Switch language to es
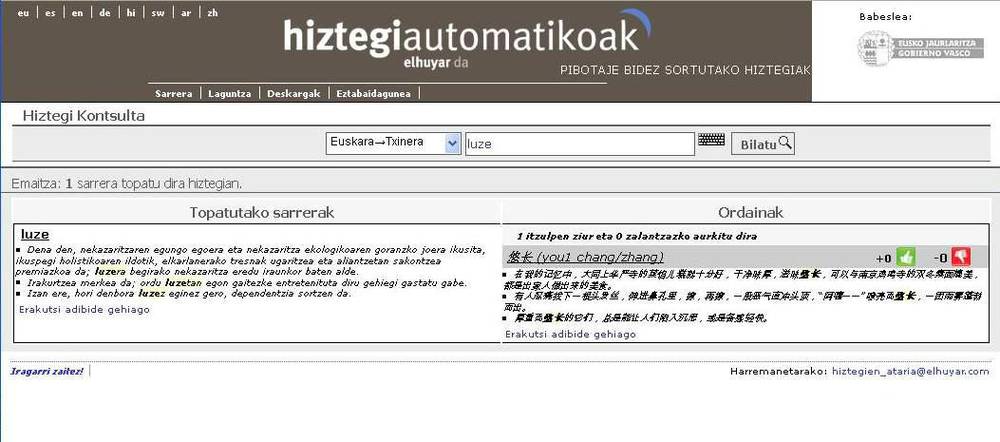1000x442 pixels. [50, 13]
